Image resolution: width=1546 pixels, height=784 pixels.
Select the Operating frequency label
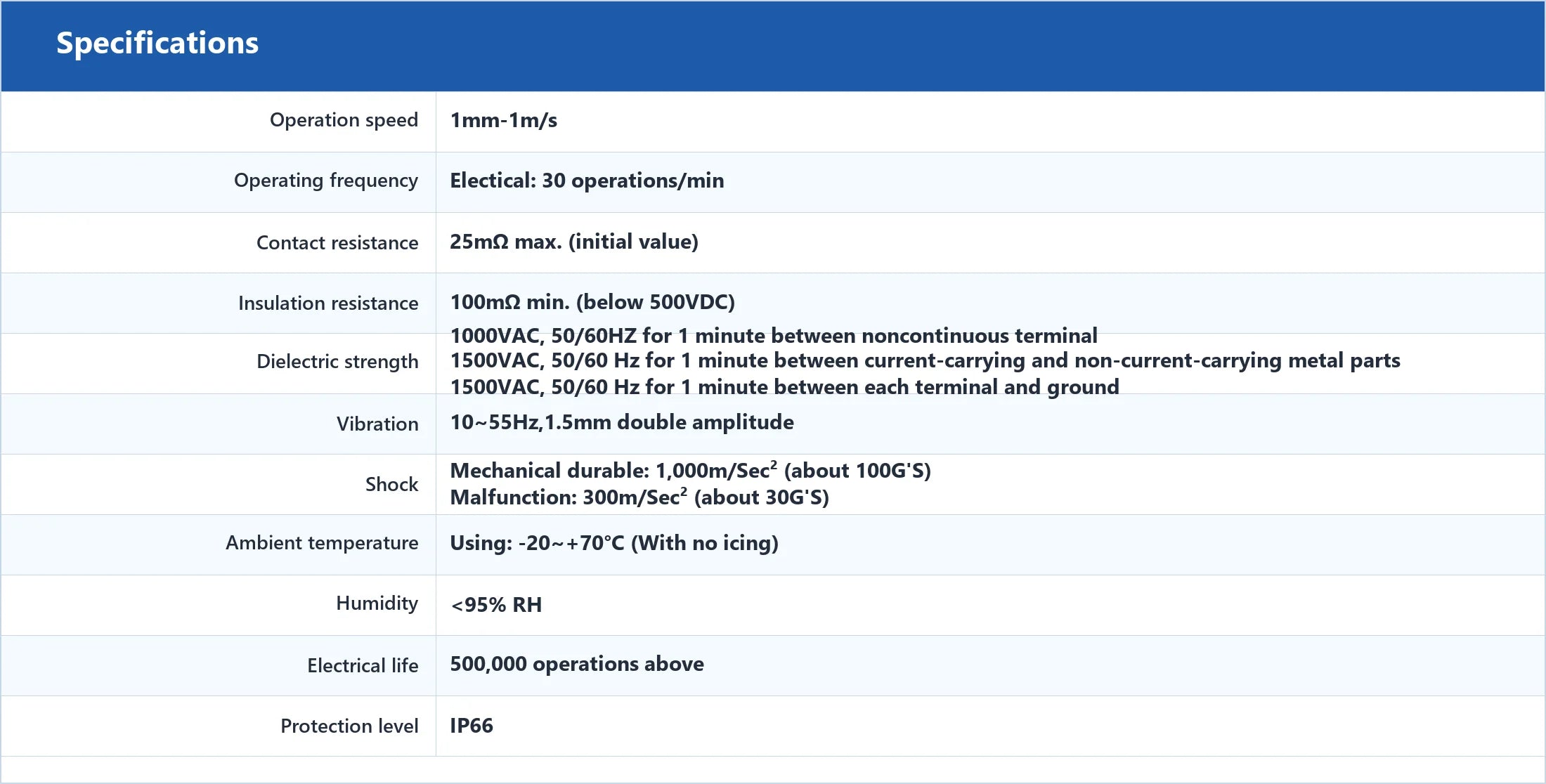(326, 181)
